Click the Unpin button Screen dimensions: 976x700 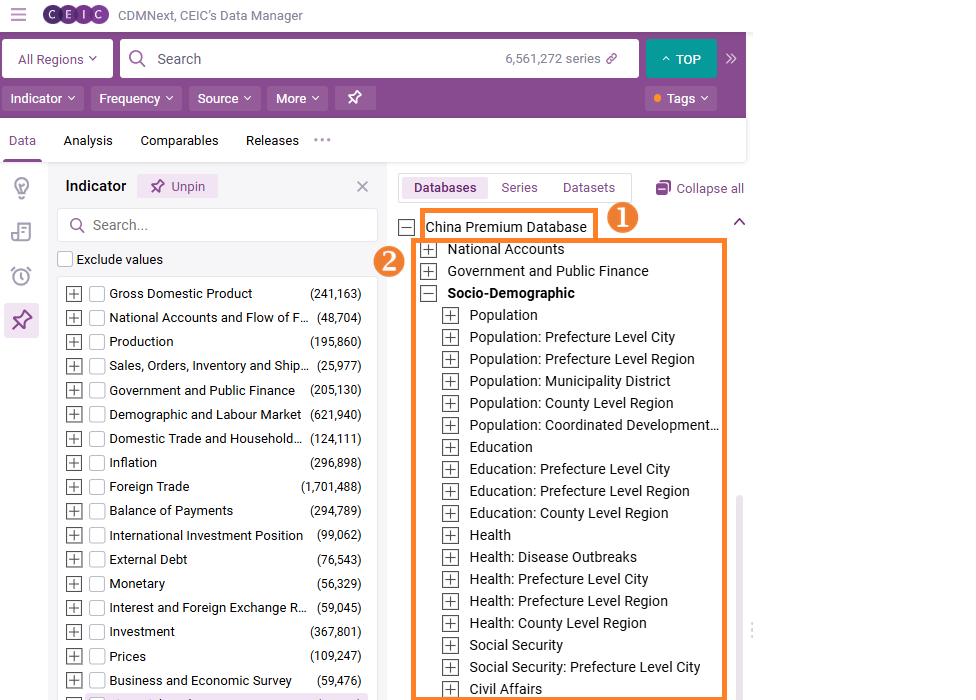coord(177,187)
